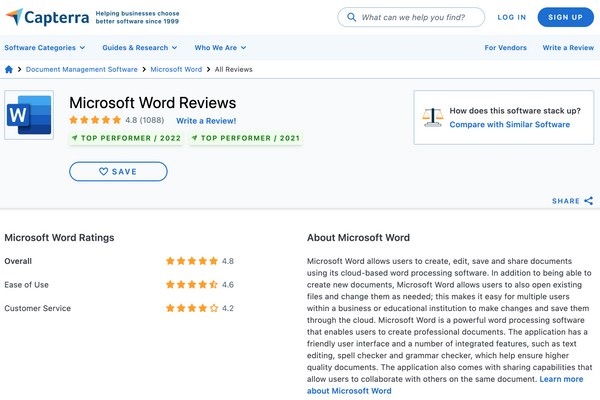
Task: Go to home via house breadcrumb icon
Action: [x=9, y=69]
